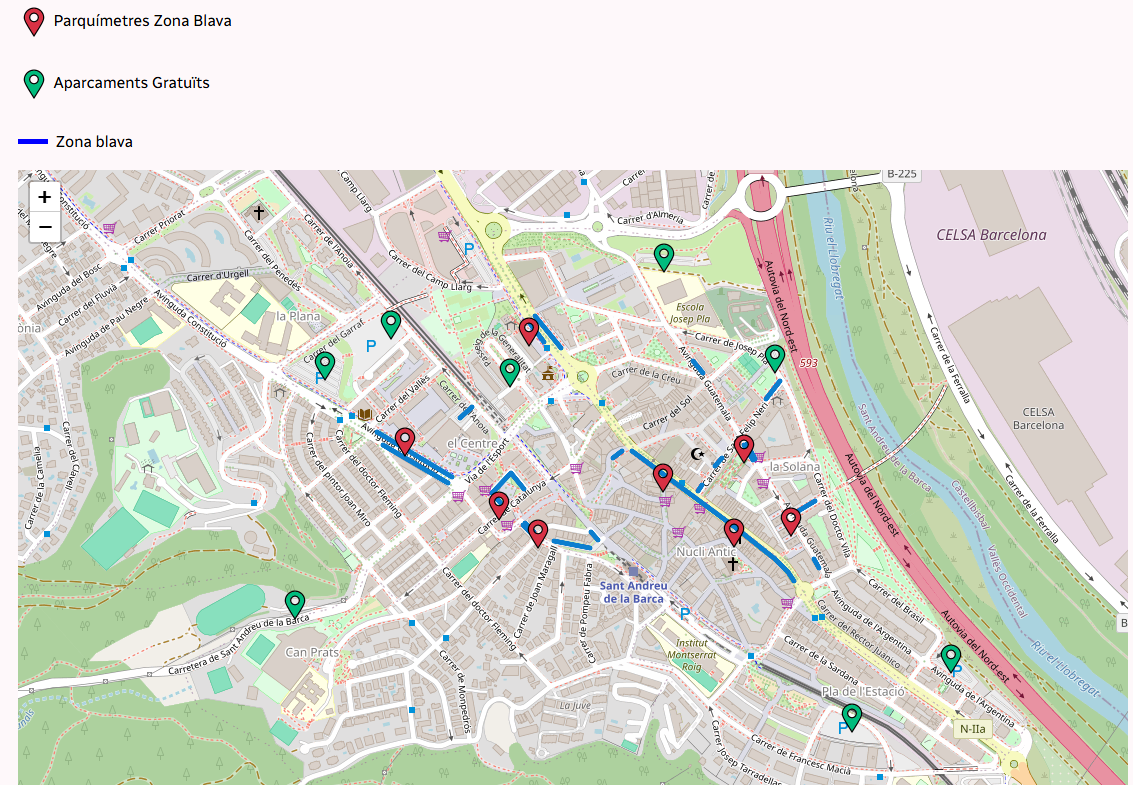
Task: Open green marker at la Plana parking lot
Action: click(391, 324)
